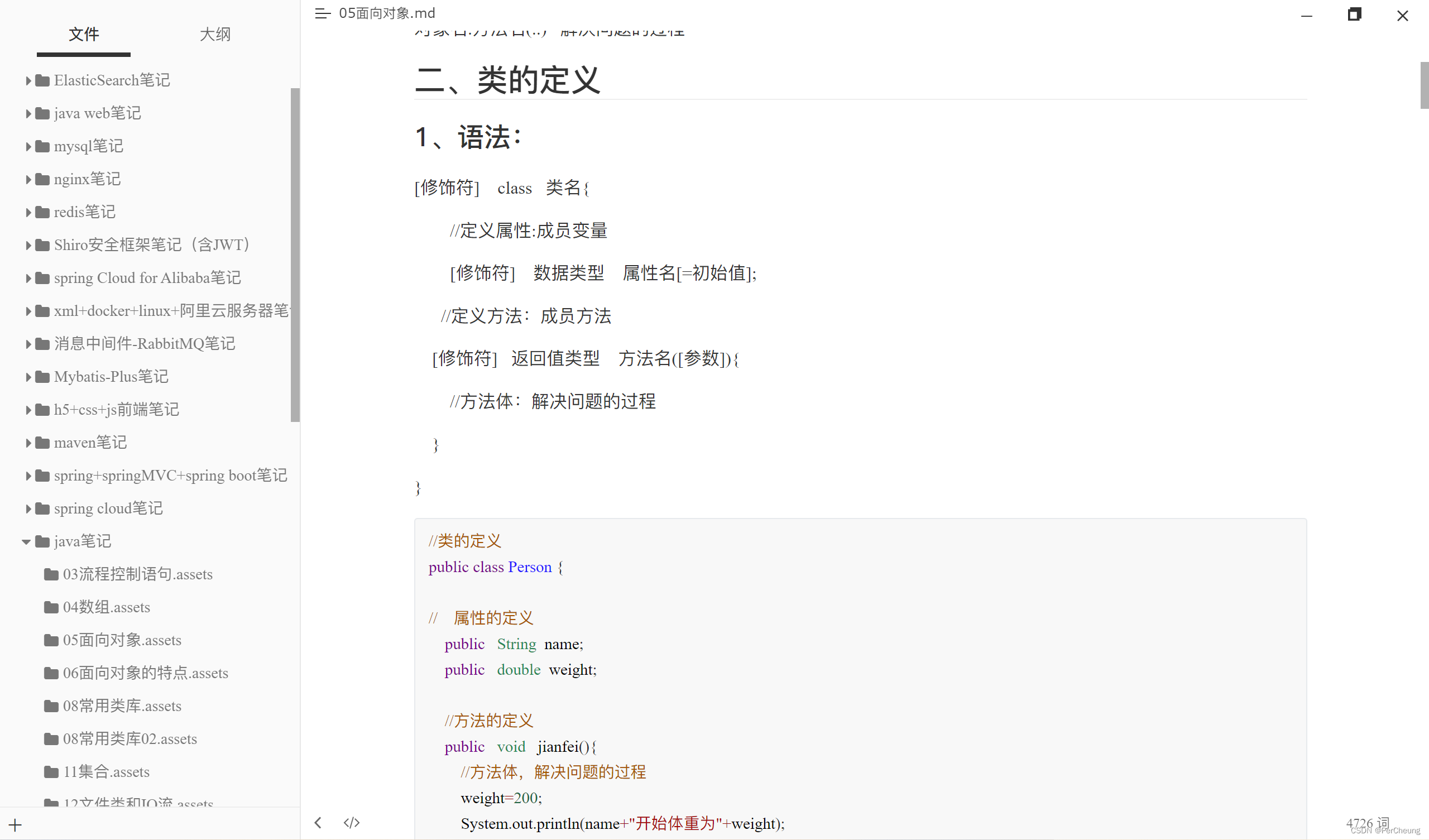Close the Typora window
Screen dimensions: 1429x840
coord(1402,15)
